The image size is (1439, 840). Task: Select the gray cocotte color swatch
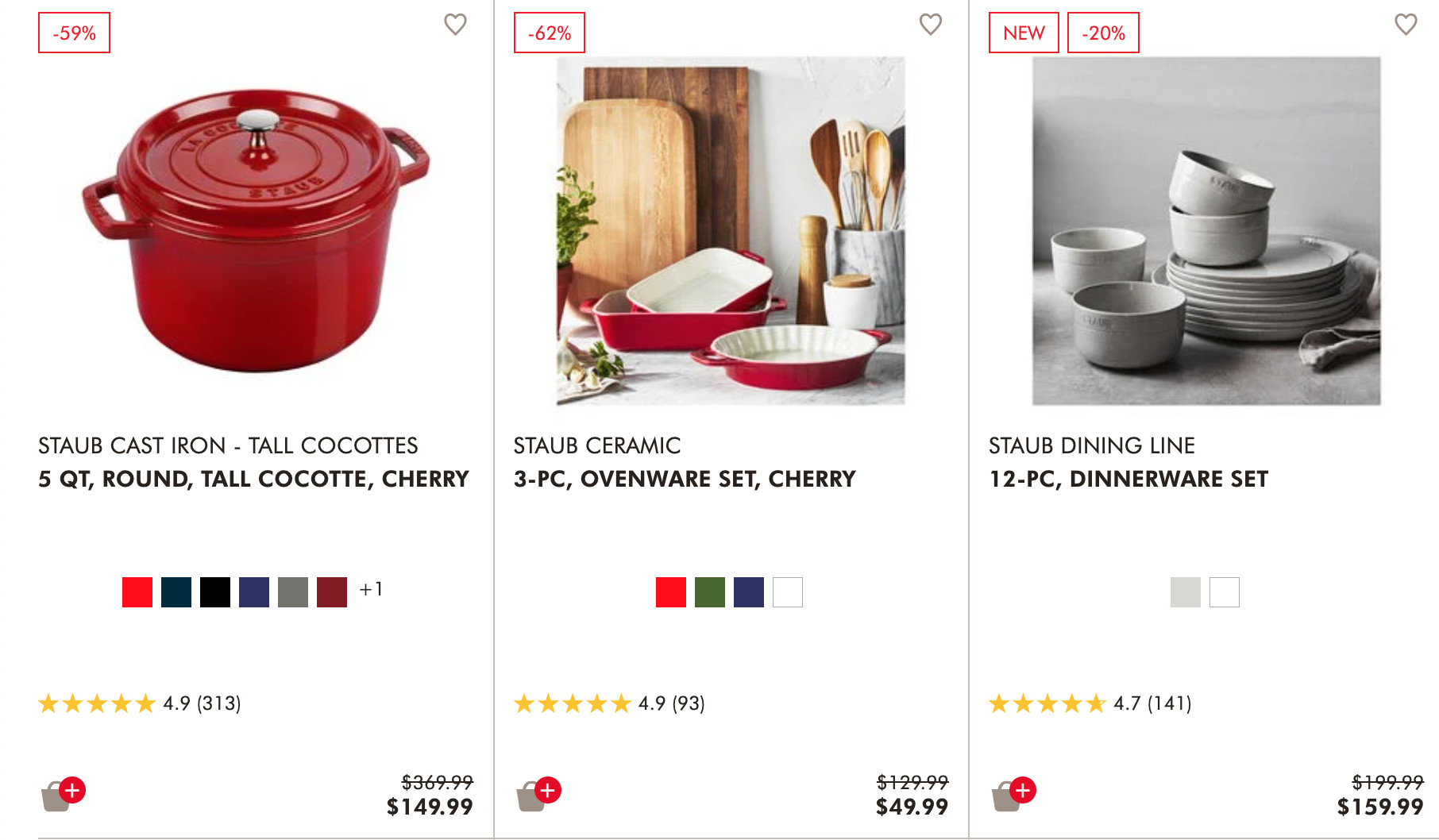click(x=293, y=592)
